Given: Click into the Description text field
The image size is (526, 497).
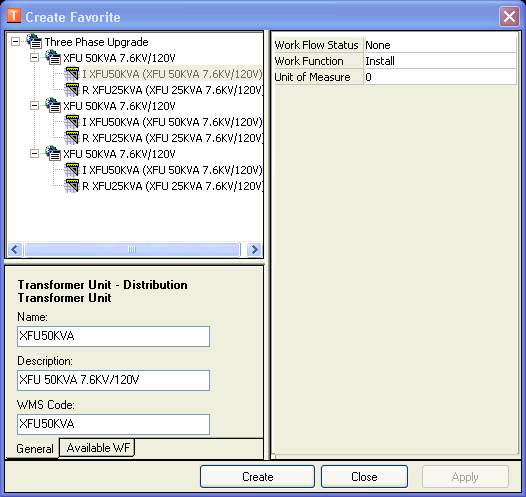Looking at the screenshot, I should point(113,380).
